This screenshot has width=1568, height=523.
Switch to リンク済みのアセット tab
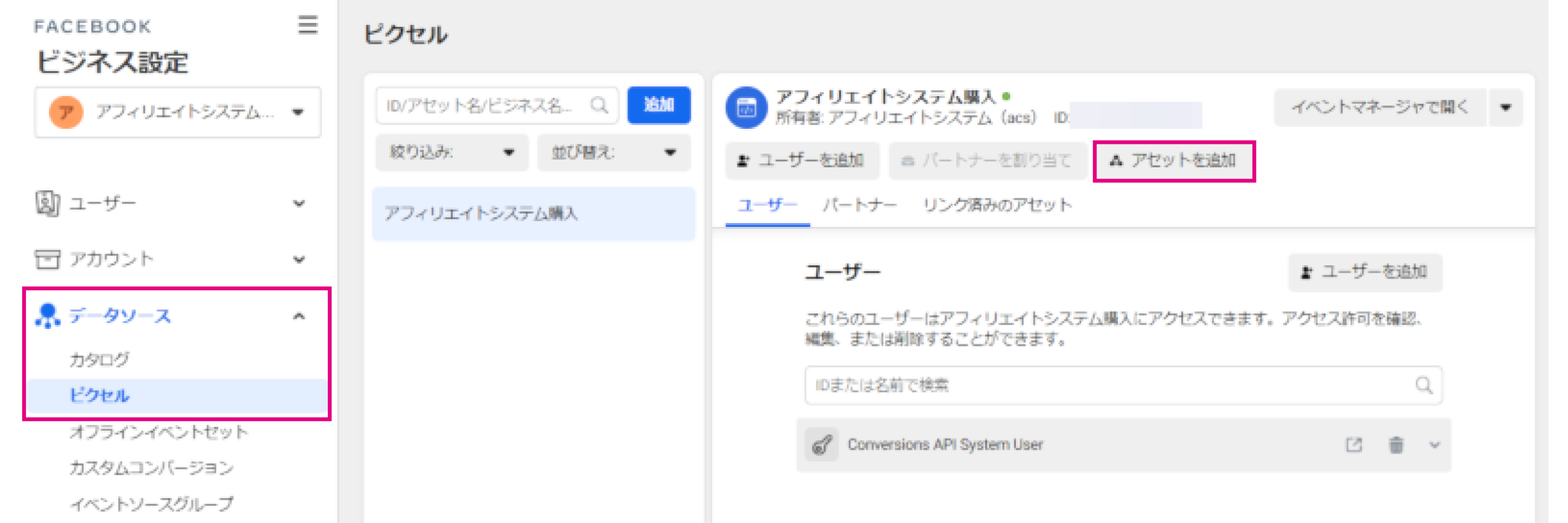pos(998,205)
